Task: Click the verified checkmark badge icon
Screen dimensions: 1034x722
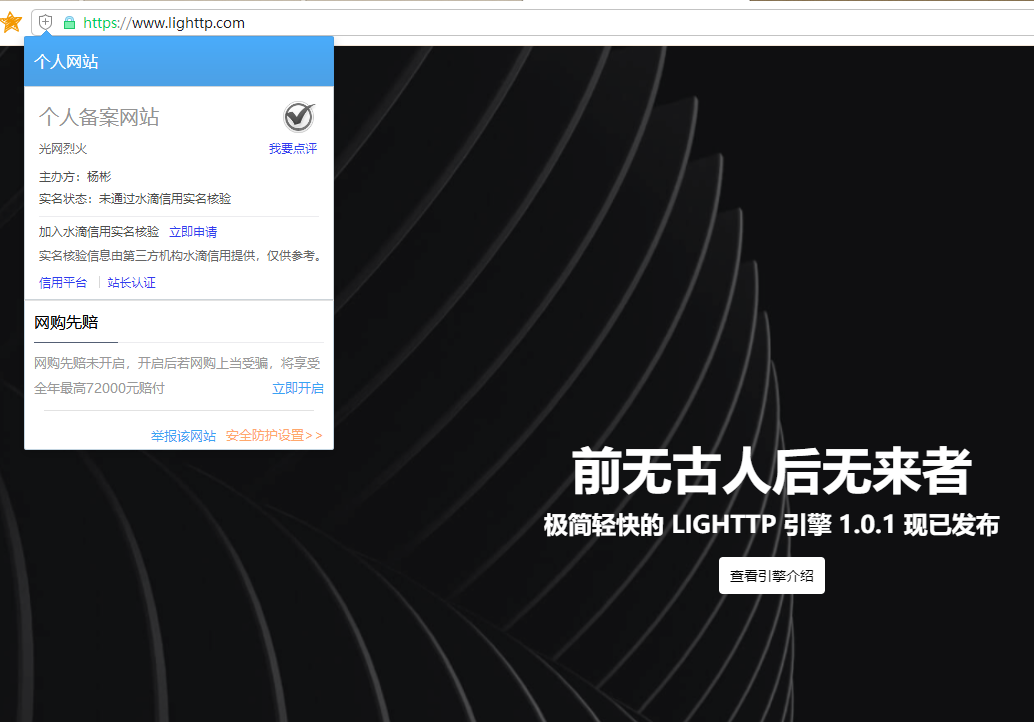Action: click(299, 117)
